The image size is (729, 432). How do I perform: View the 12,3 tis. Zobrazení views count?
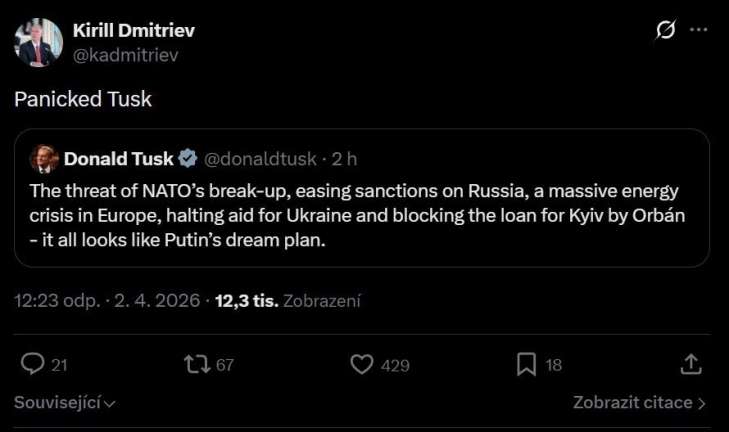tap(288, 300)
